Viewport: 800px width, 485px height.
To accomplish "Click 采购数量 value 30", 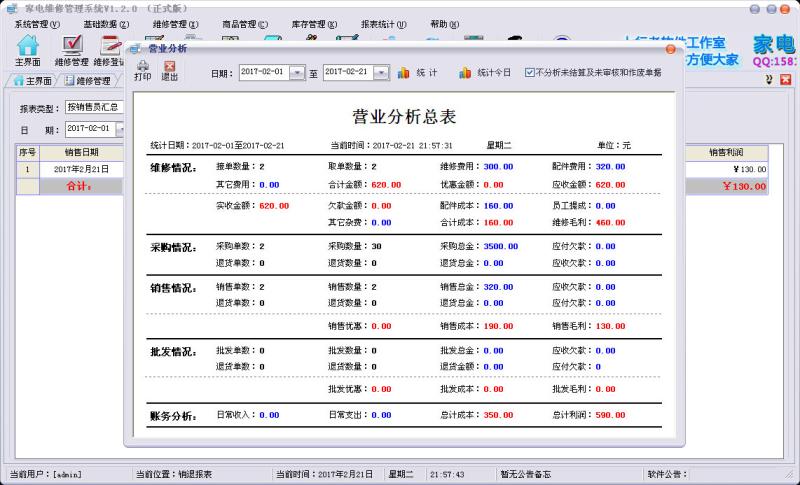I will pos(377,246).
